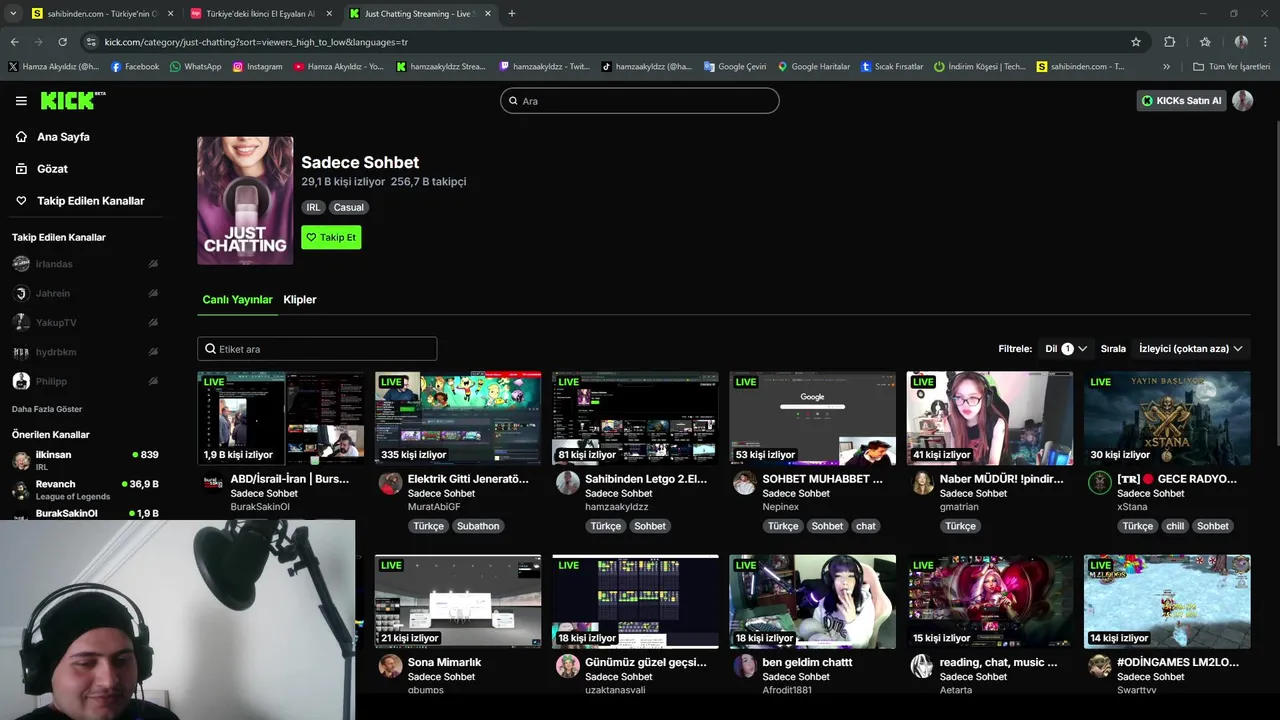The image size is (1280, 720).
Task: Click offline icon beside Jahrein
Action: pyautogui.click(x=153, y=293)
